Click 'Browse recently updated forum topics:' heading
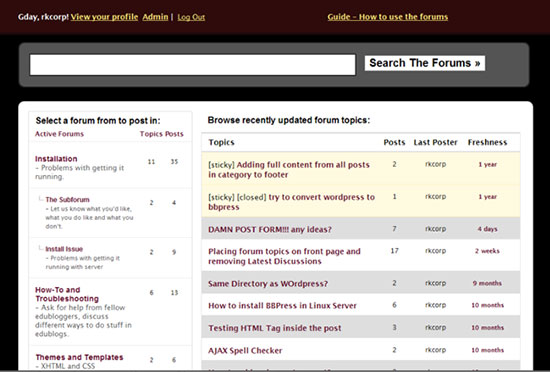This screenshot has width=550, height=372. [289, 120]
